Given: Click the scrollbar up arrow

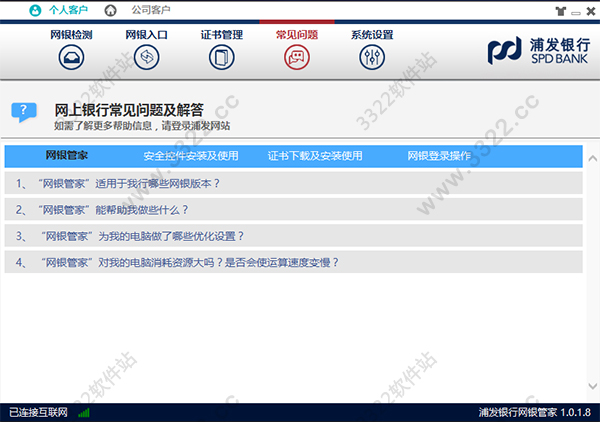Looking at the screenshot, I should tap(592, 158).
